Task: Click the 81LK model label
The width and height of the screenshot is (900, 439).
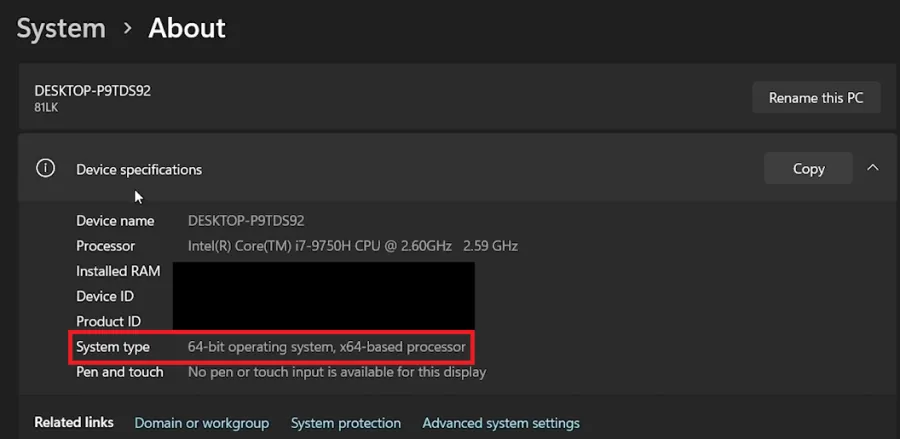Action: [46, 107]
